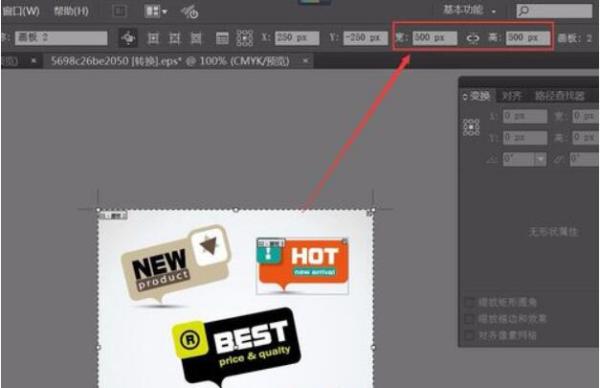Click the Transform panel reference point locator
Image resolution: width=600 pixels, height=388 pixels.
[x=471, y=127]
